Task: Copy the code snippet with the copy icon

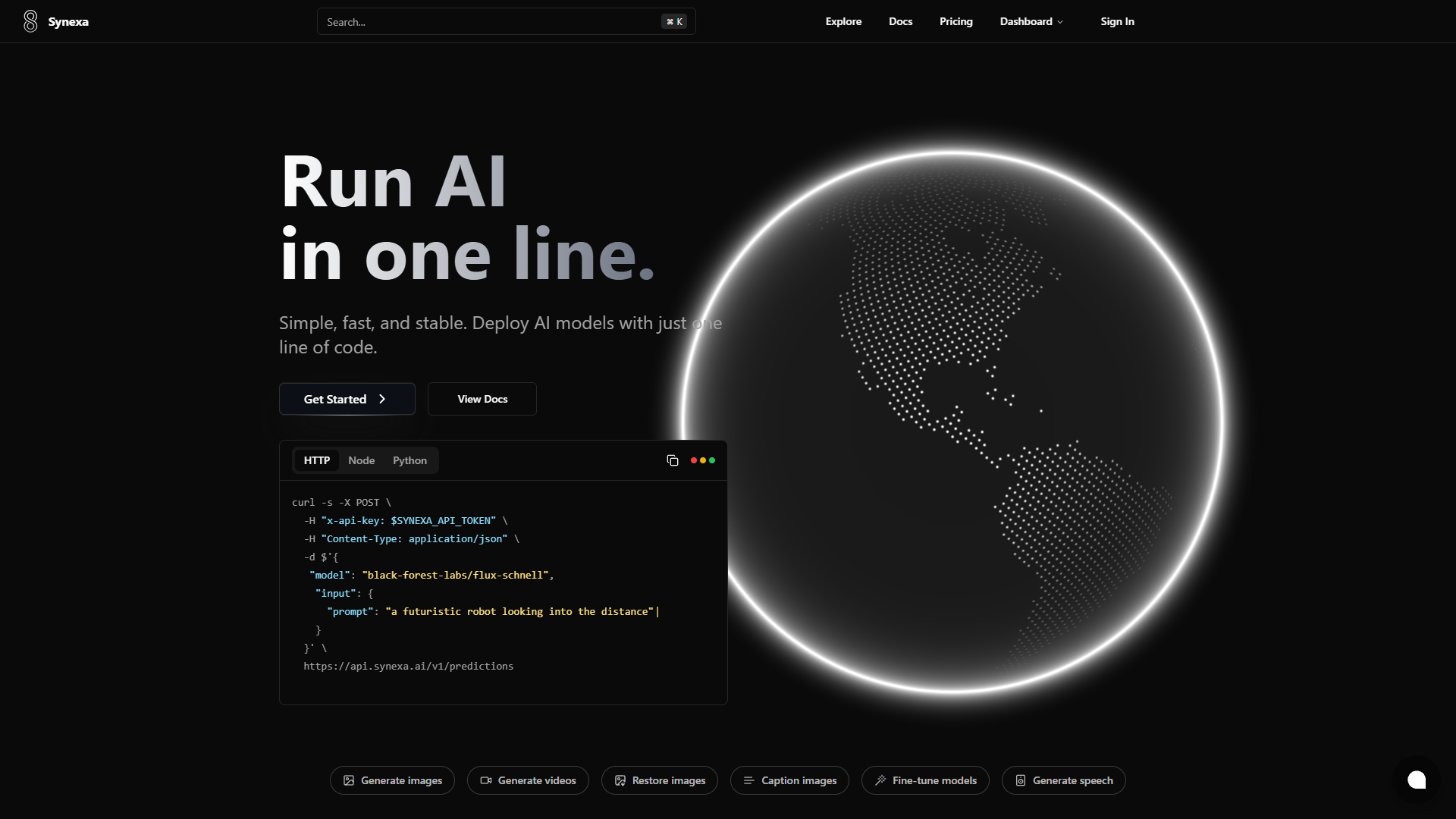Action: 673,460
